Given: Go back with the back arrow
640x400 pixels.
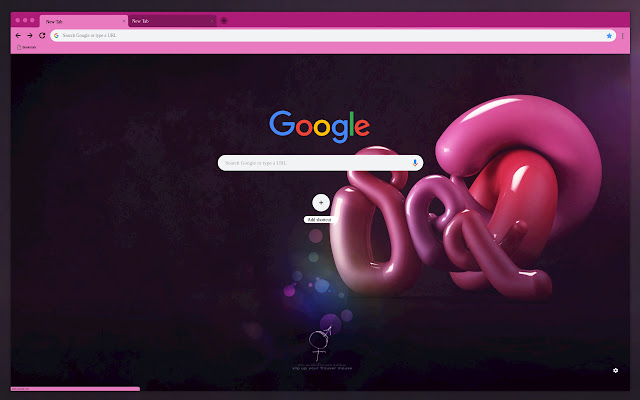Looking at the screenshot, I should coord(18,36).
